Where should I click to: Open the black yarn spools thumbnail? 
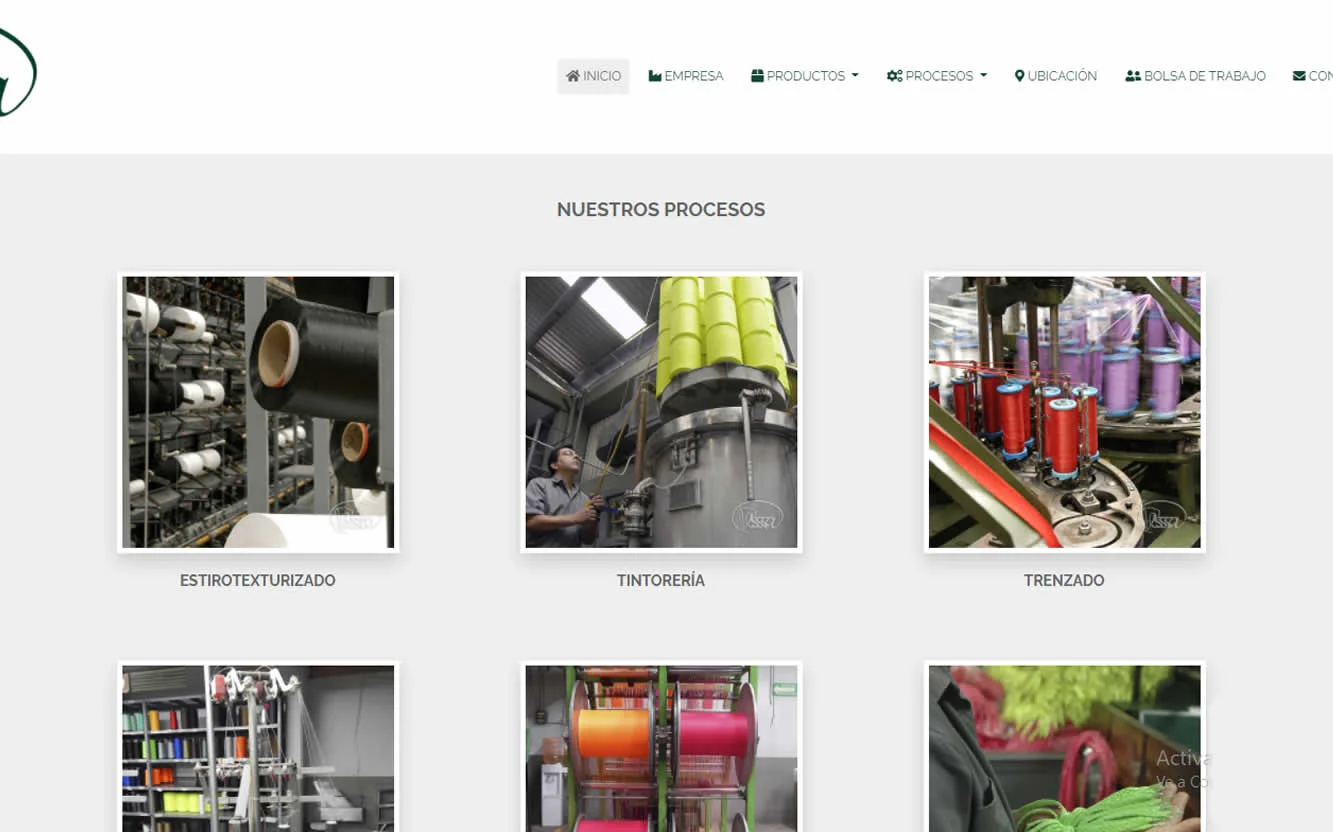(x=258, y=412)
